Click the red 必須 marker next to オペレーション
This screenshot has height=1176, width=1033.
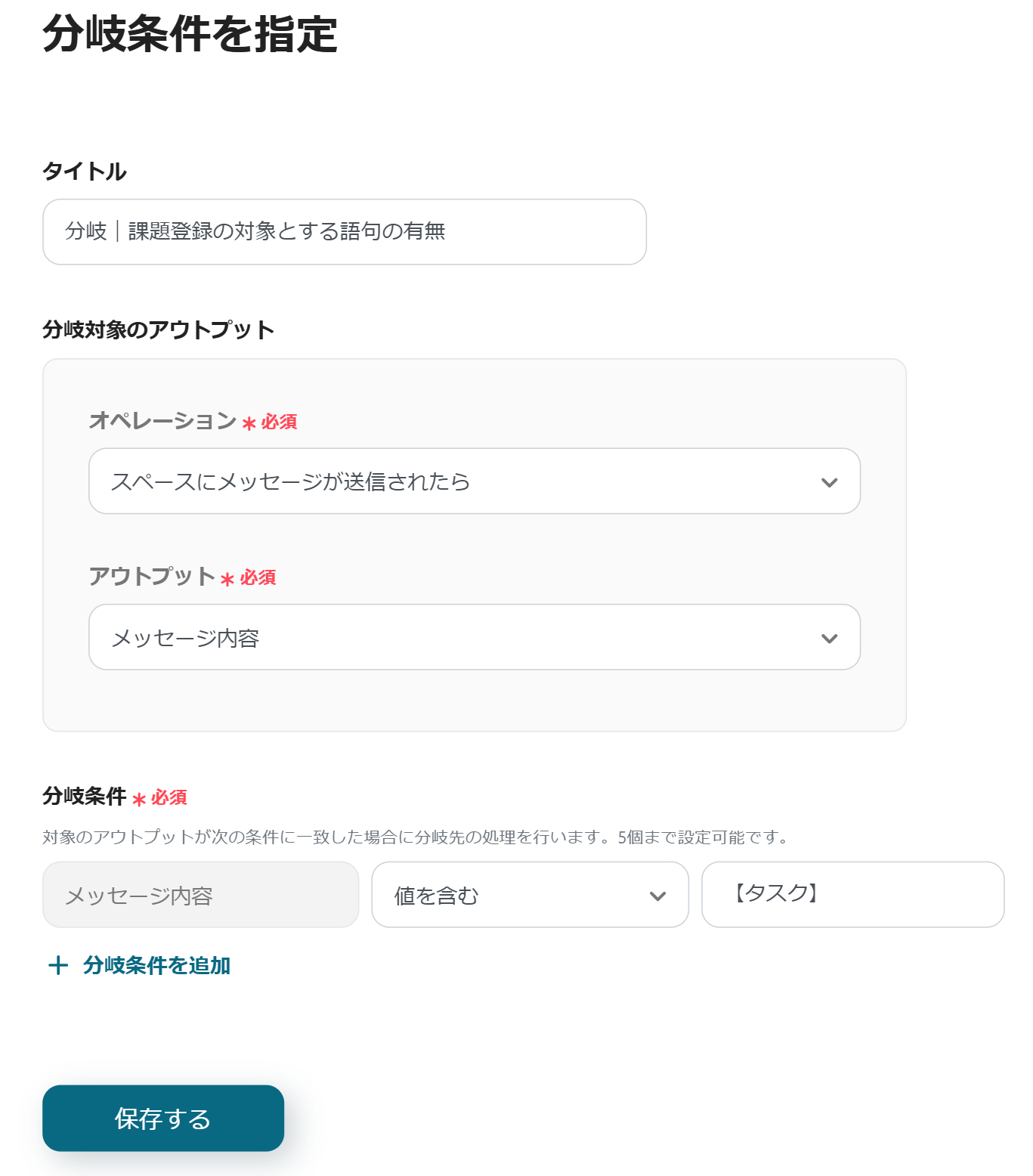pos(279,422)
